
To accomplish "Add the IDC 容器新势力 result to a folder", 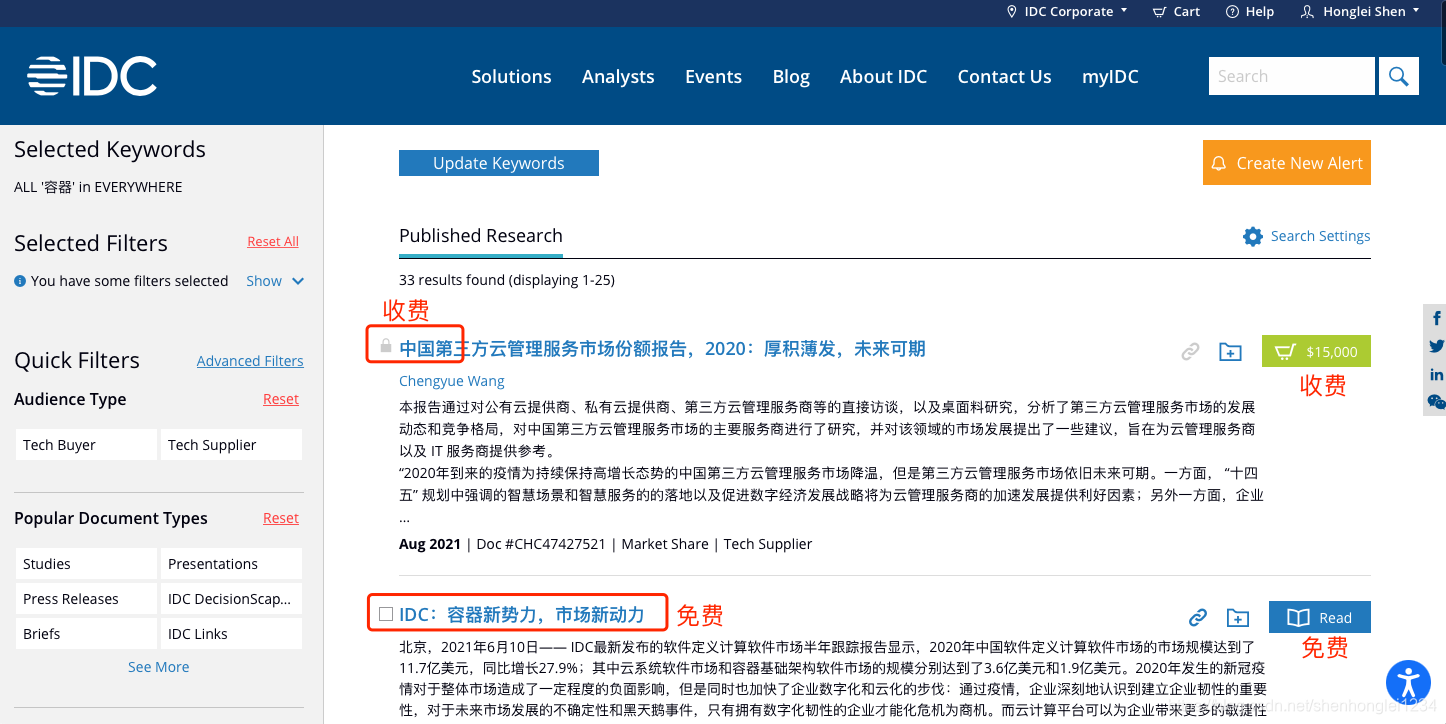I will click(x=1238, y=617).
